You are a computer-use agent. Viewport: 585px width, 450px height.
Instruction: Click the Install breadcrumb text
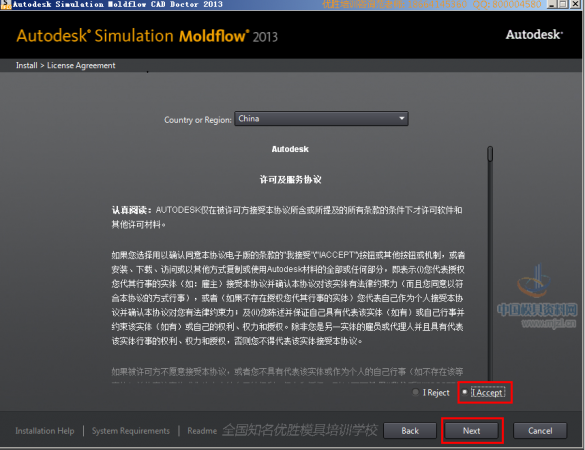point(26,65)
